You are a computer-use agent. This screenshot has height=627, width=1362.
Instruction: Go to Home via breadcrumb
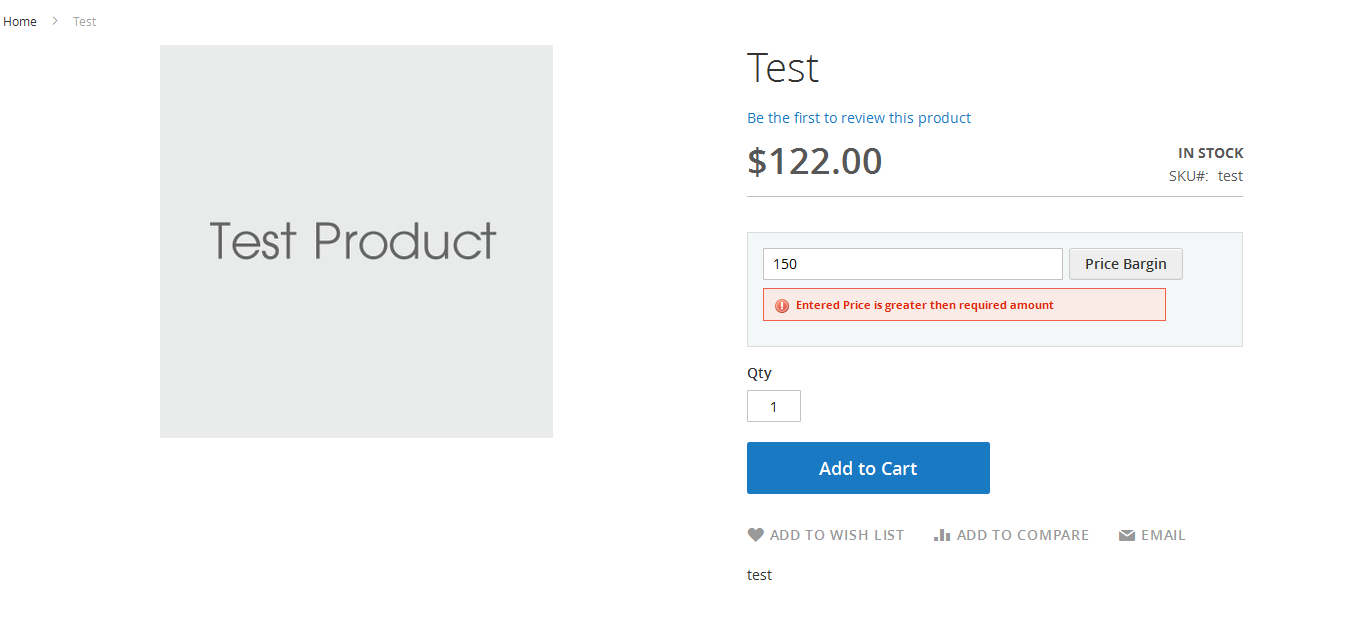point(20,21)
